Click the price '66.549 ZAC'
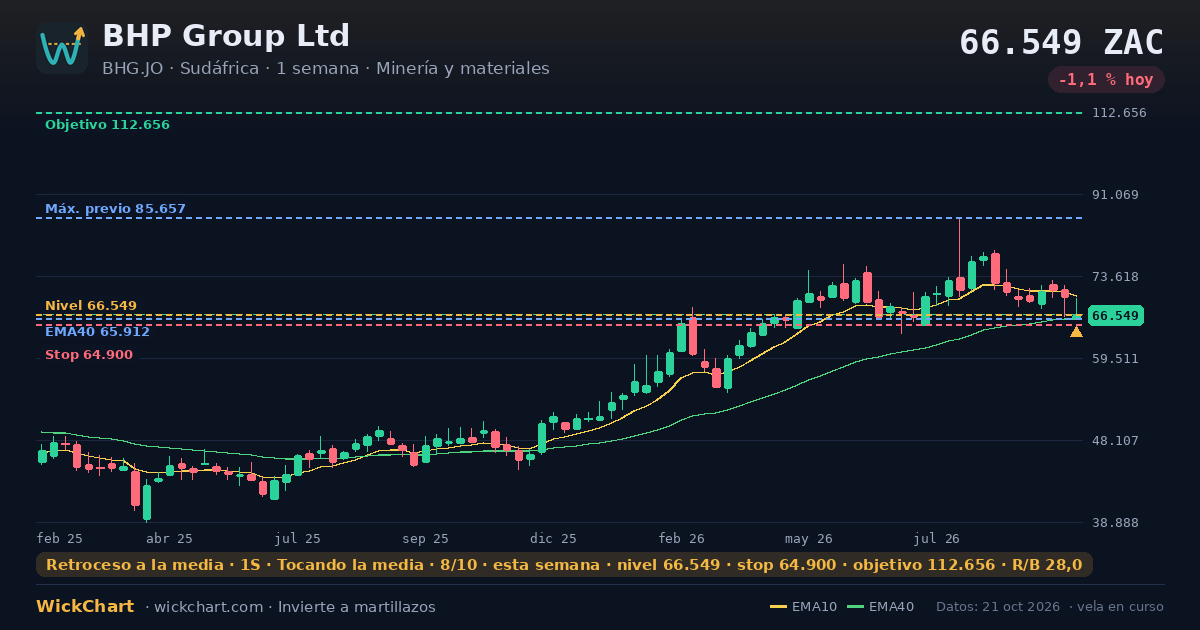This screenshot has height=630, width=1200. click(x=1061, y=43)
